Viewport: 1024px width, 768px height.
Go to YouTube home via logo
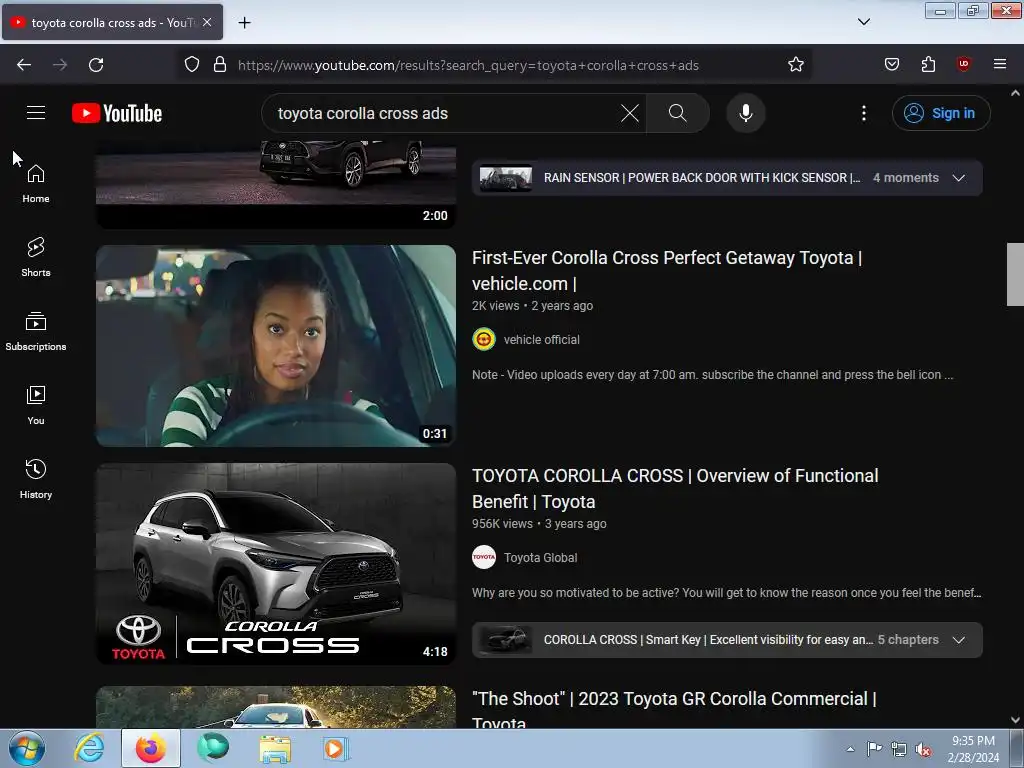coord(117,113)
